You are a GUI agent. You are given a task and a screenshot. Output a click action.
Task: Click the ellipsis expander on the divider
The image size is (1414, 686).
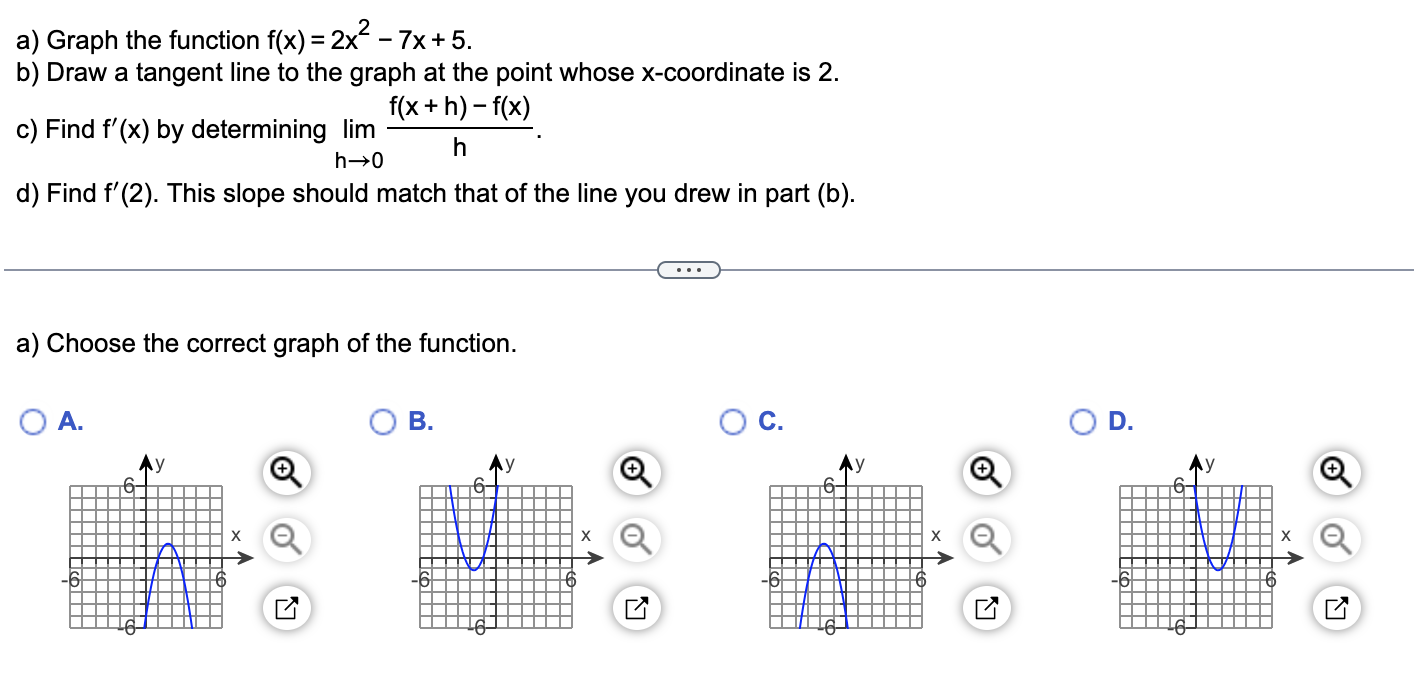[688, 268]
